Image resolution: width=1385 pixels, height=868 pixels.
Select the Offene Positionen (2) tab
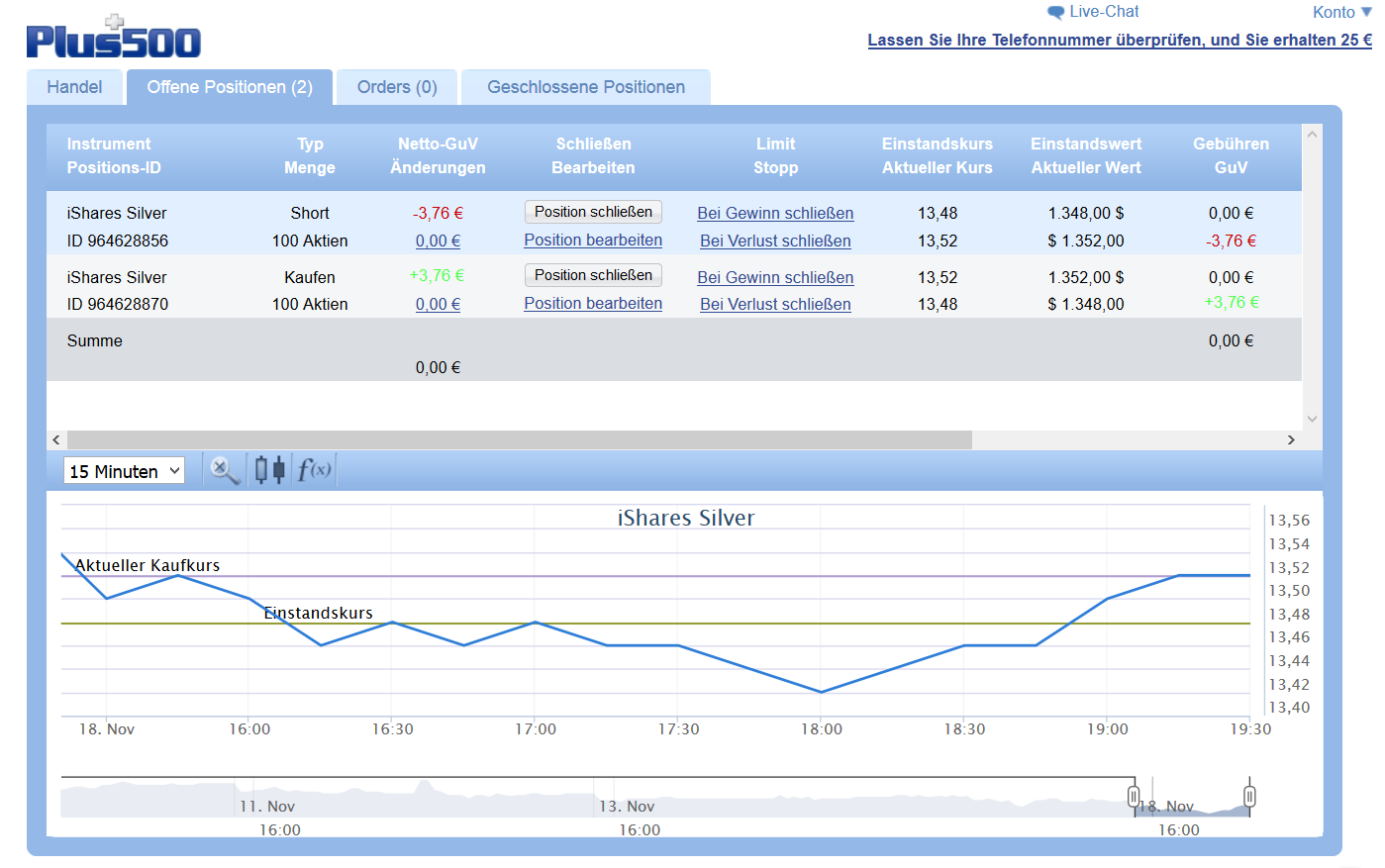coord(230,87)
